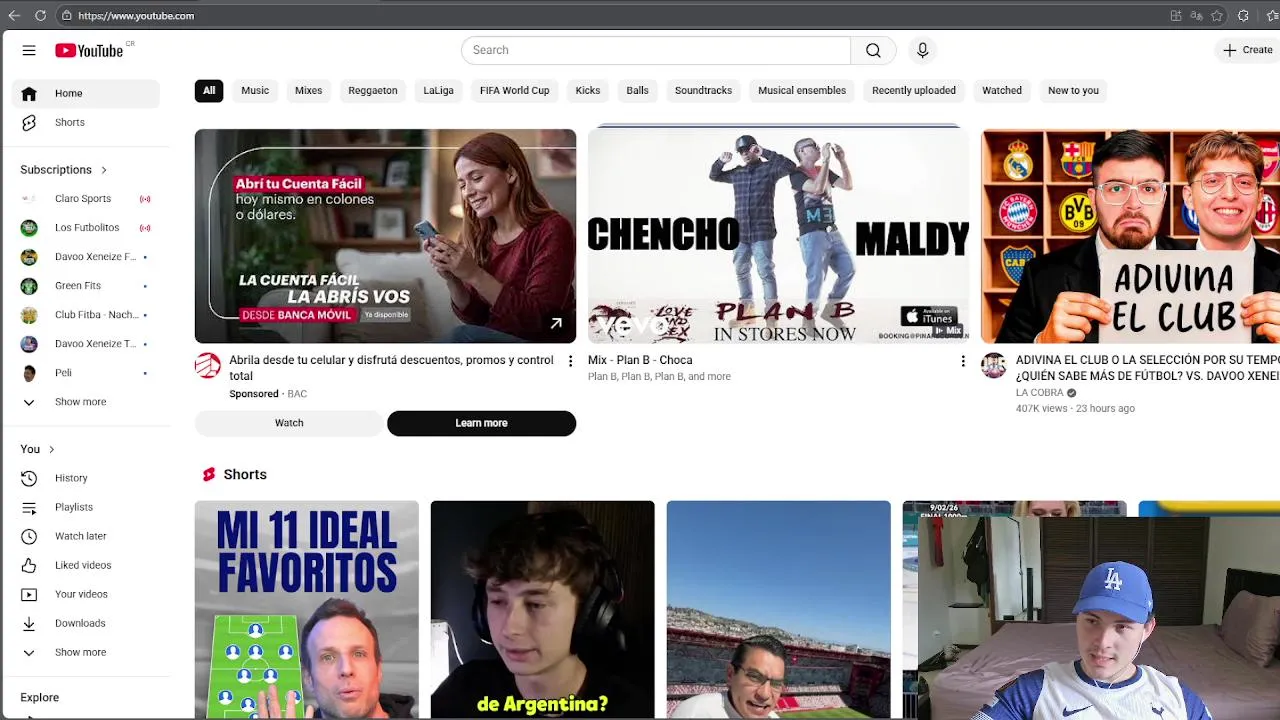Open the Adivina el Club video thumbnail
Image resolution: width=1280 pixels, height=720 pixels.
click(1130, 236)
